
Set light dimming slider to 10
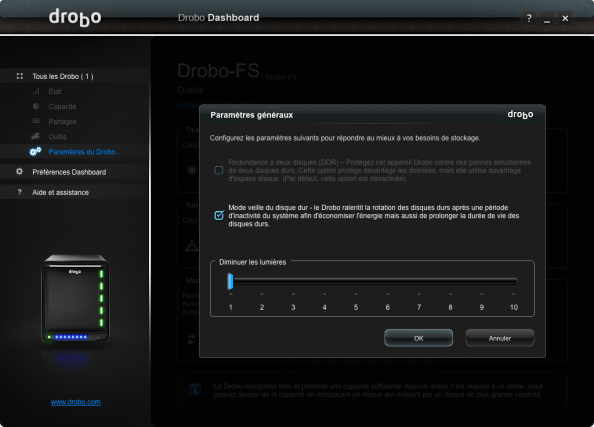tap(514, 281)
